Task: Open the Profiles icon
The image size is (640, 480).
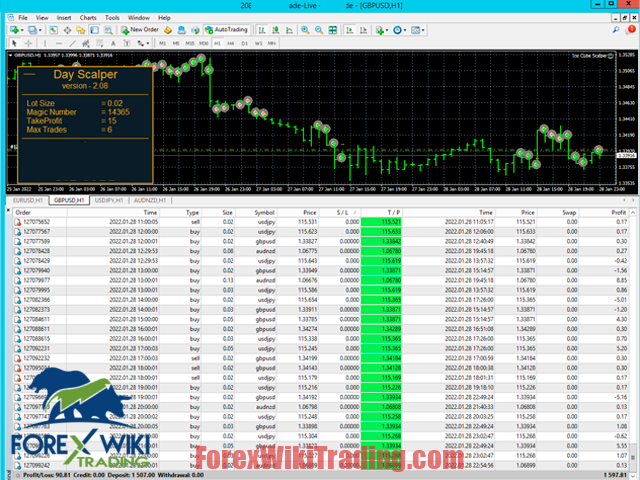Action: tap(32, 30)
